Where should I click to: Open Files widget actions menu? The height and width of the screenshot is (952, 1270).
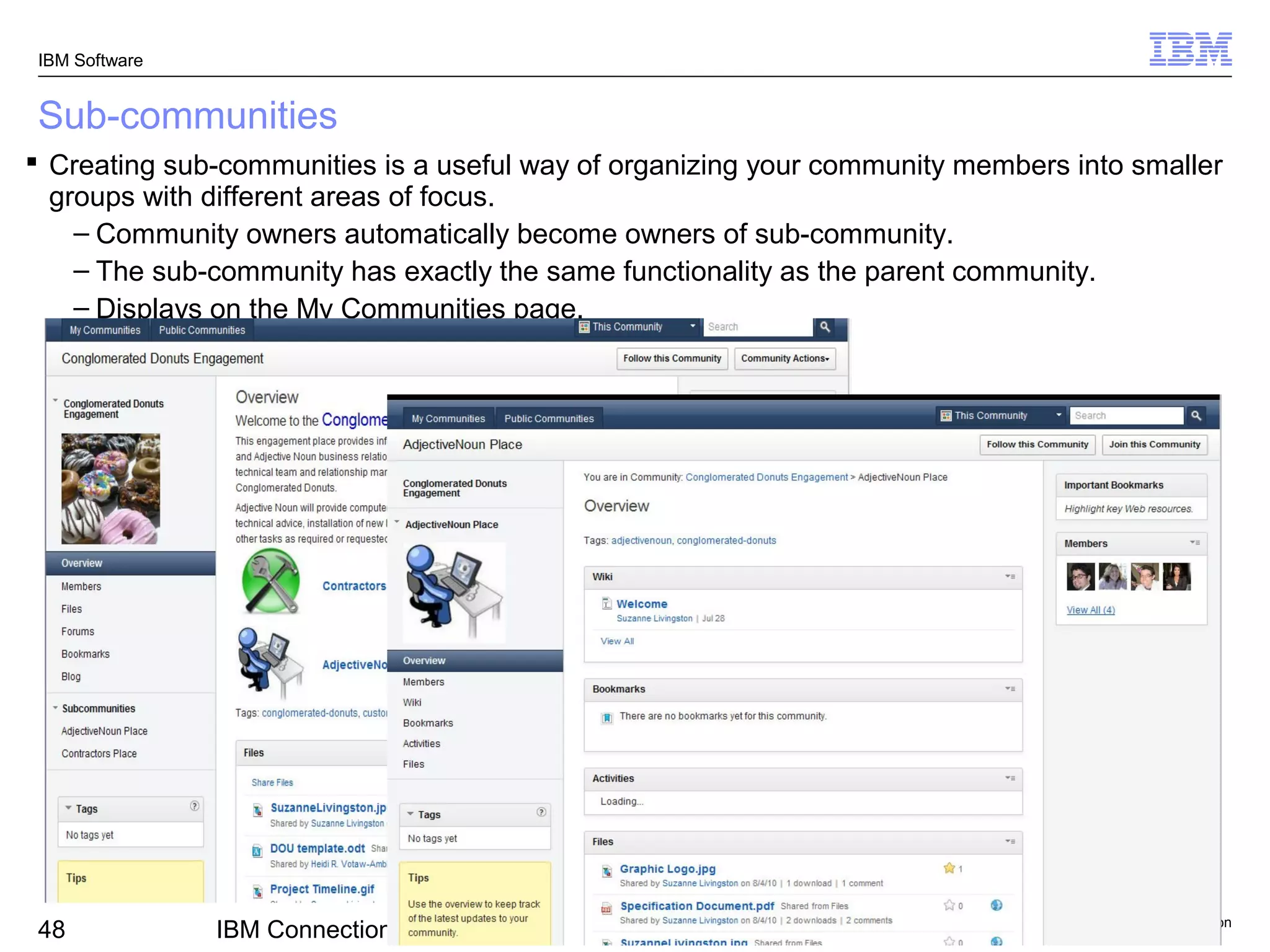(x=1010, y=841)
